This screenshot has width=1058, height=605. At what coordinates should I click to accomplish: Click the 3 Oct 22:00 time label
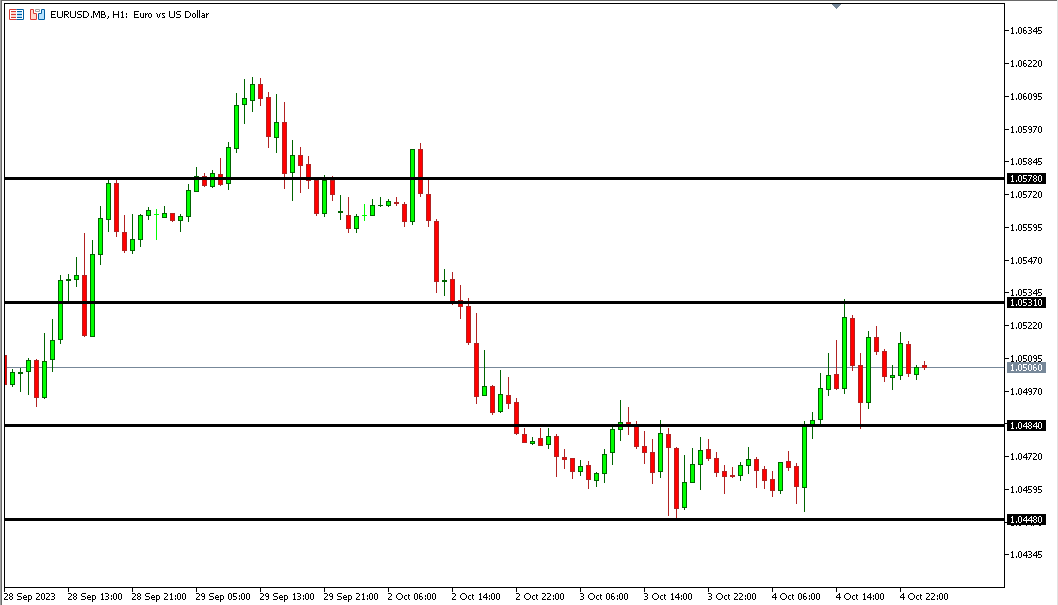pos(732,597)
